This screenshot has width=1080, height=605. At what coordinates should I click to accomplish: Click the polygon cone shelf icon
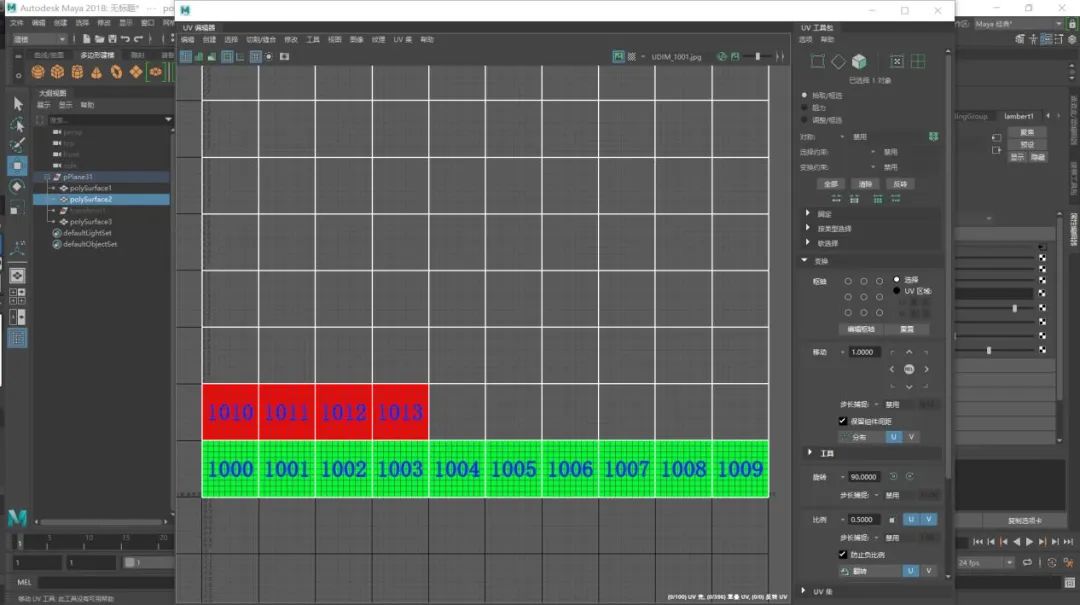click(x=96, y=72)
